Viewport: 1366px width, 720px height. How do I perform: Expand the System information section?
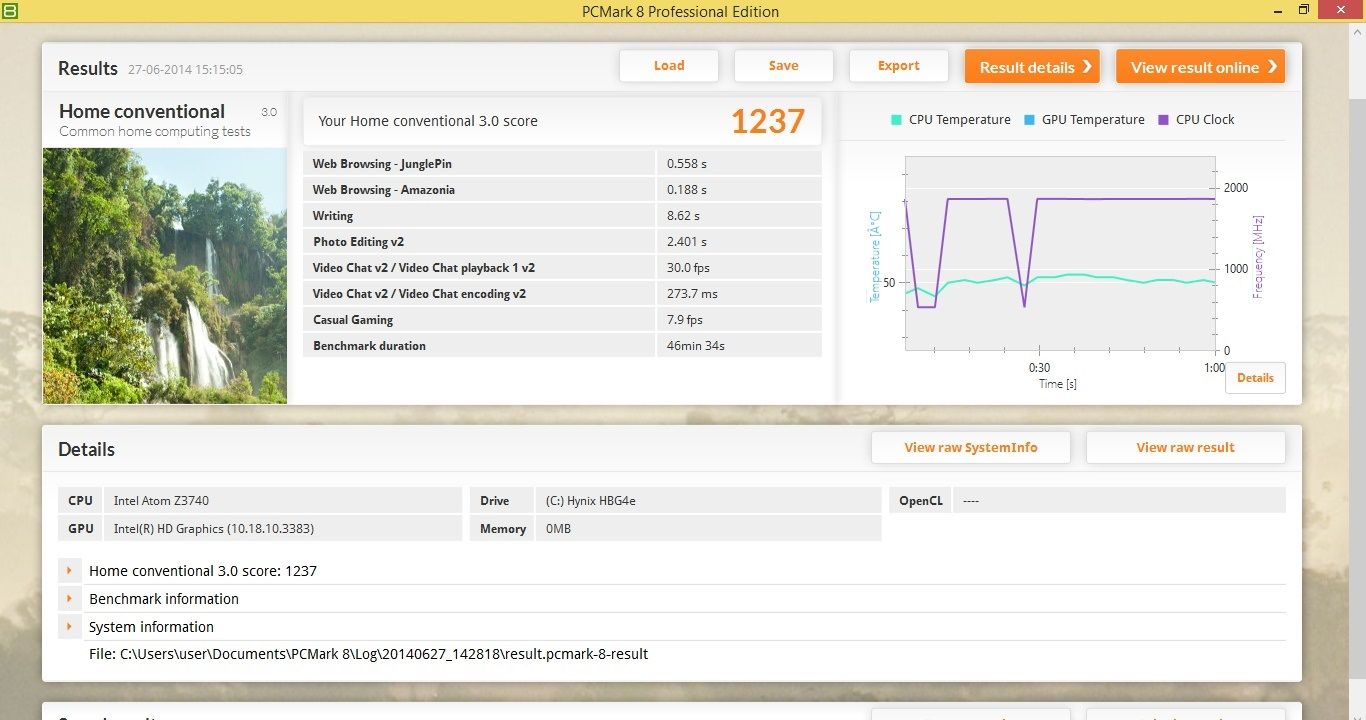(69, 627)
